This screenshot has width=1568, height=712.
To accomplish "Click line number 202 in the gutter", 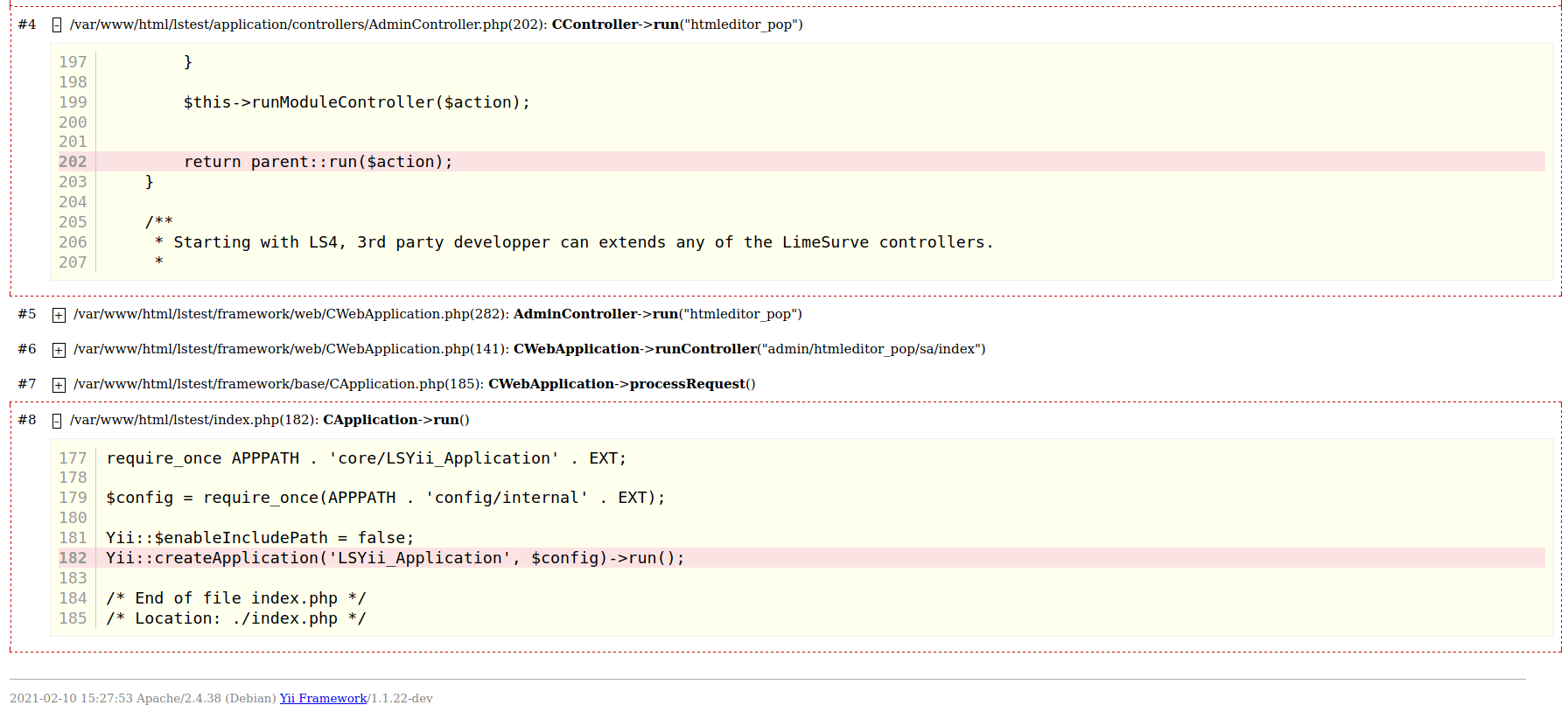I will coord(73,162).
